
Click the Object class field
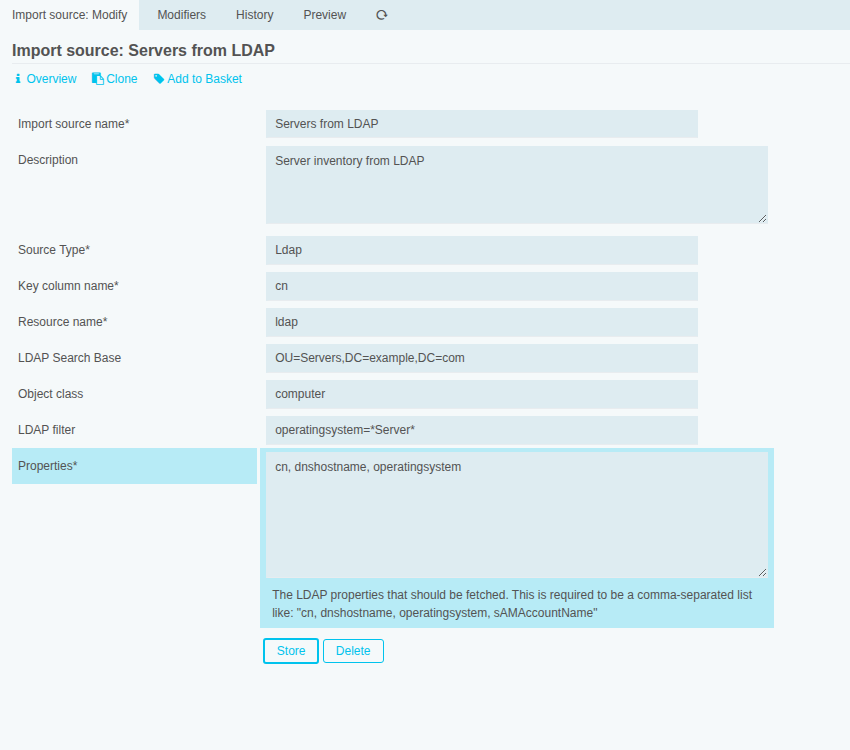point(481,395)
